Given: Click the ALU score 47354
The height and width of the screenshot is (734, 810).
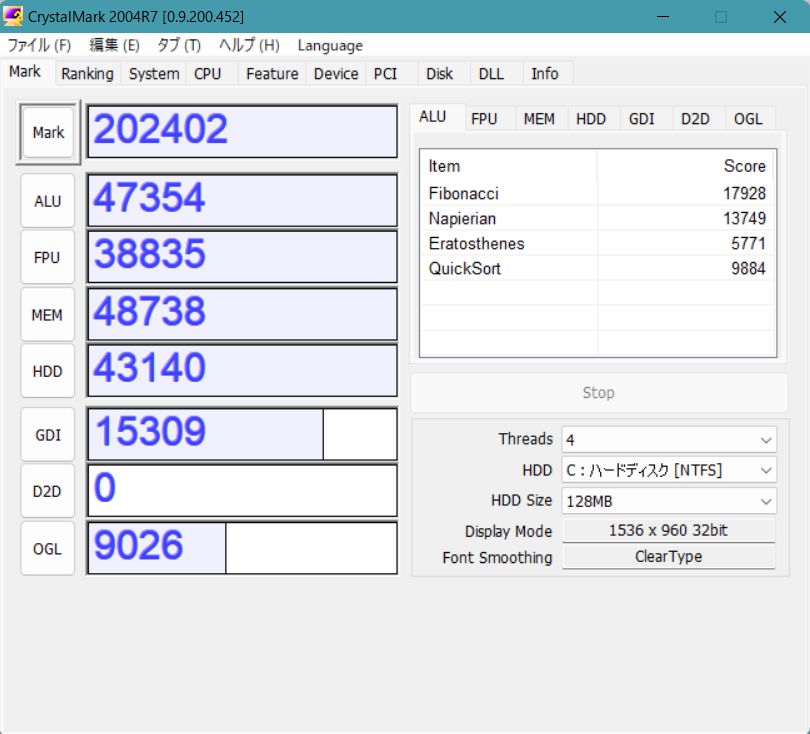Looking at the screenshot, I should (242, 200).
